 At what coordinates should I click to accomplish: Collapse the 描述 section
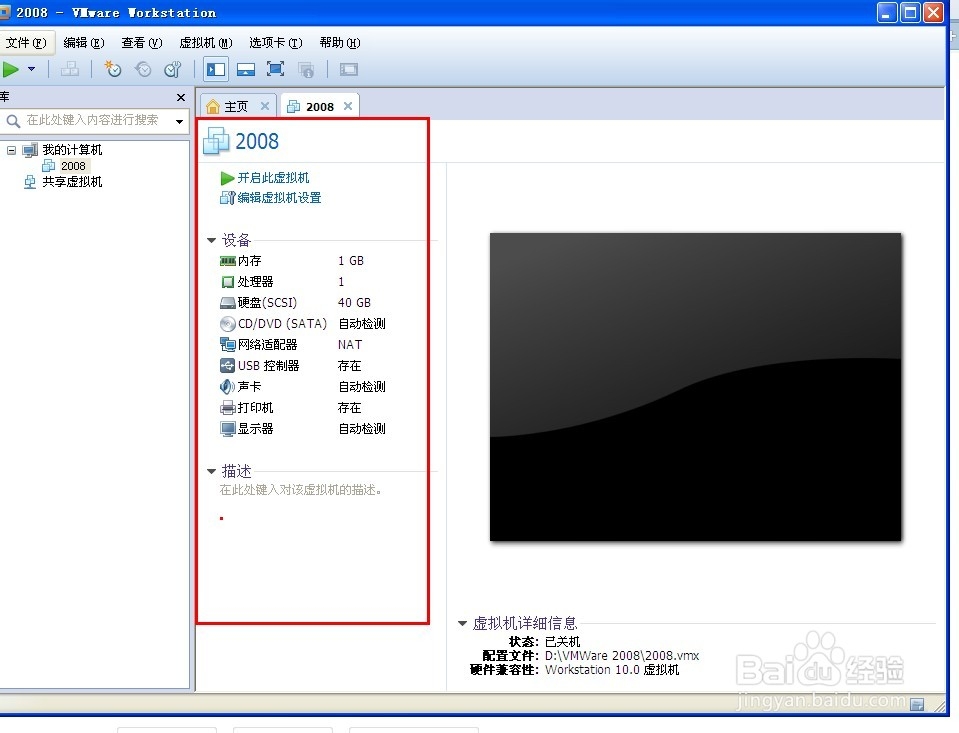pyautogui.click(x=212, y=471)
